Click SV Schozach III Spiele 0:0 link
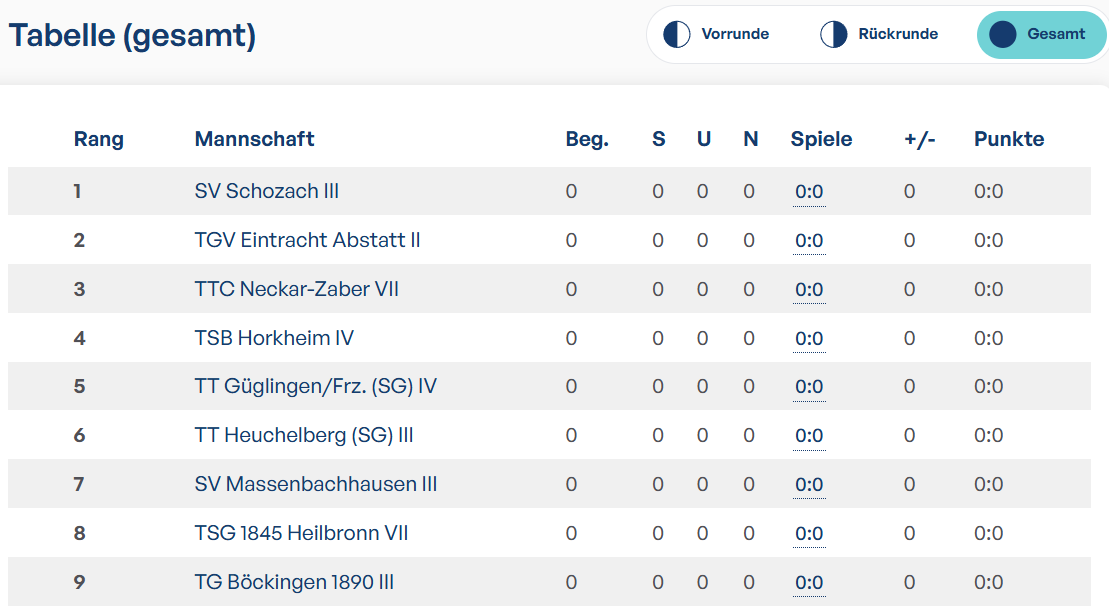 [809, 192]
